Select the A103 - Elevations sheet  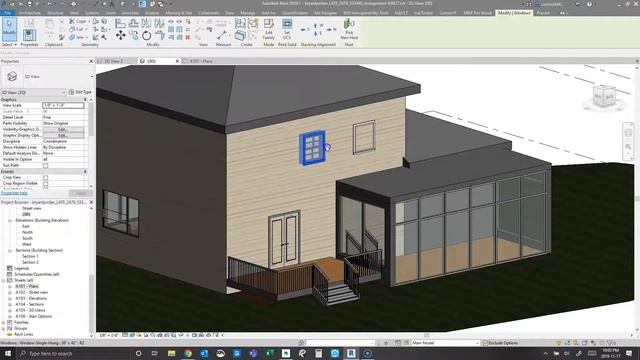pyautogui.click(x=31, y=298)
